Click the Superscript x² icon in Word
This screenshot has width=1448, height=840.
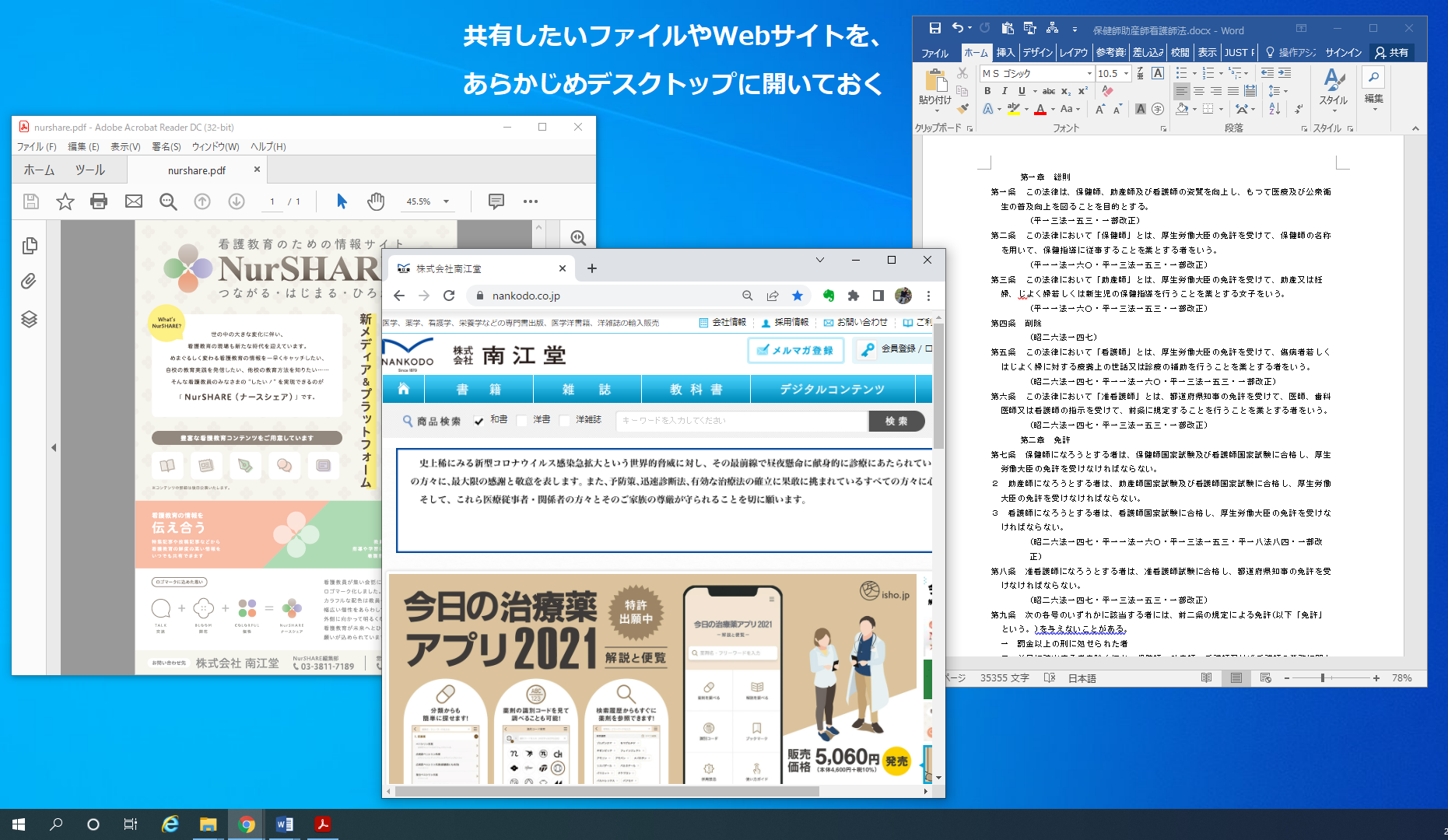(1083, 91)
